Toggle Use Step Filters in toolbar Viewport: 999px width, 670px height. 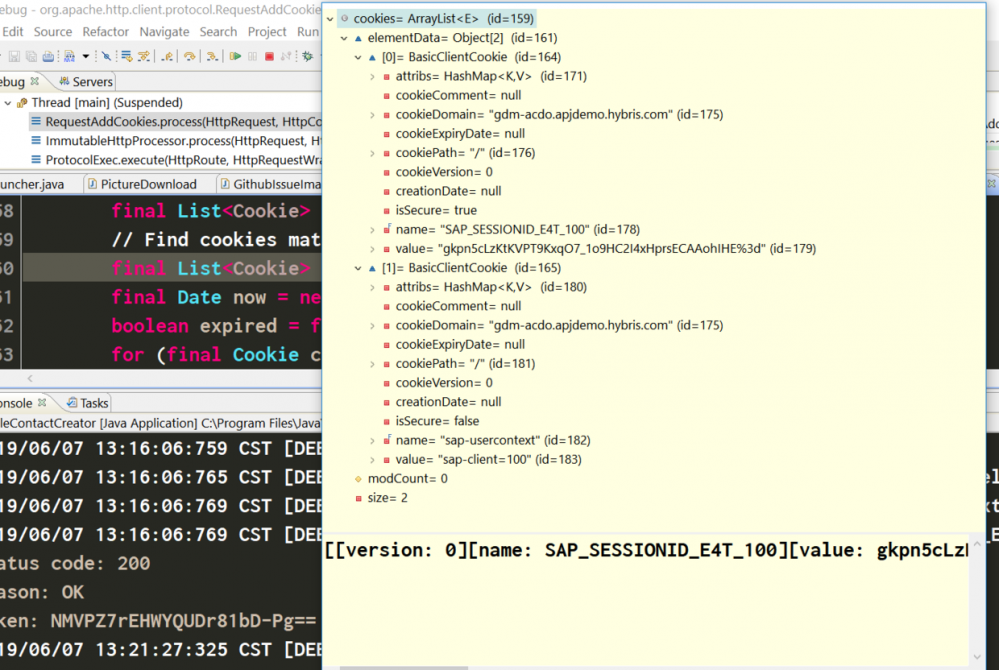tap(143, 57)
